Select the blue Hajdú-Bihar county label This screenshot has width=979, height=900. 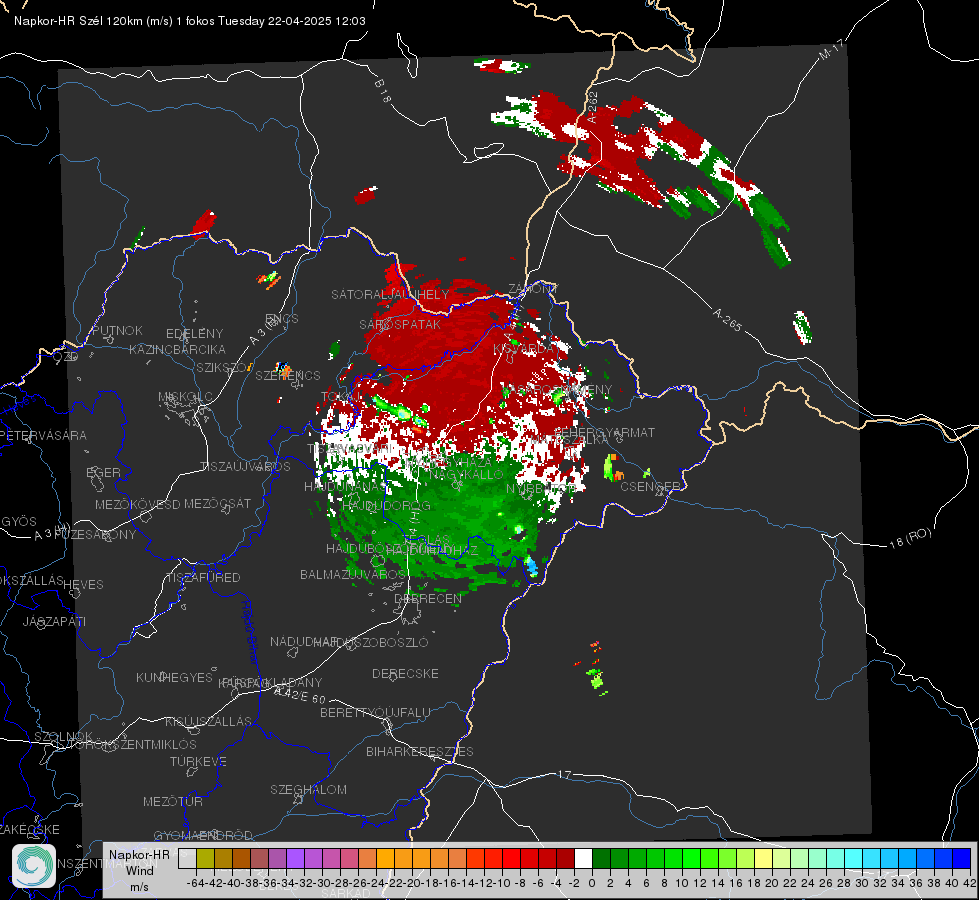(x=250, y=633)
